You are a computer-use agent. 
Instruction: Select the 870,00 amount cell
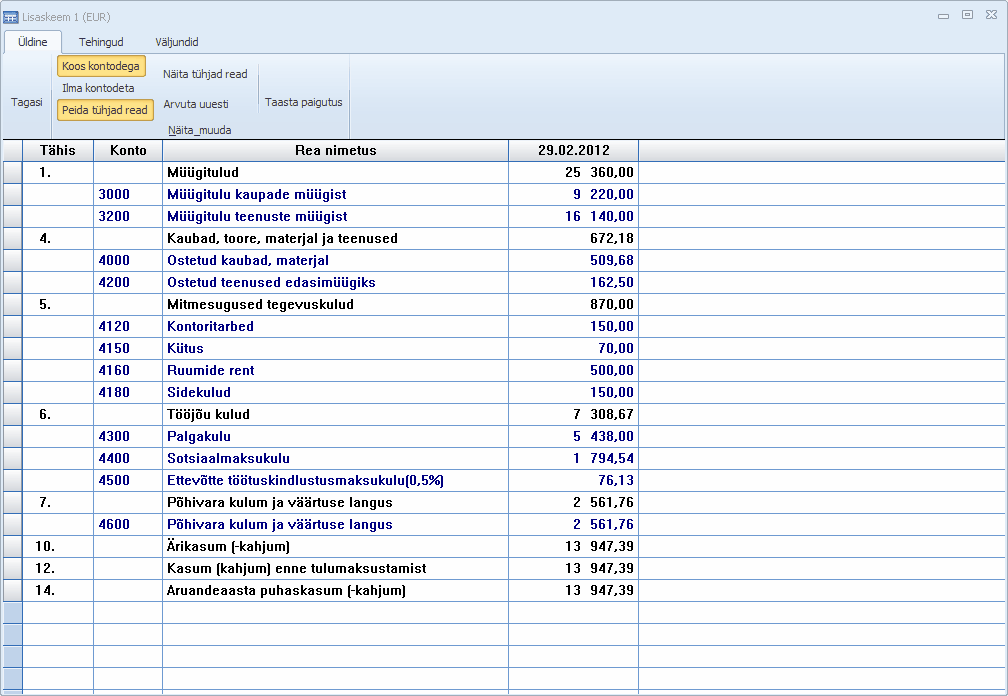tap(573, 304)
